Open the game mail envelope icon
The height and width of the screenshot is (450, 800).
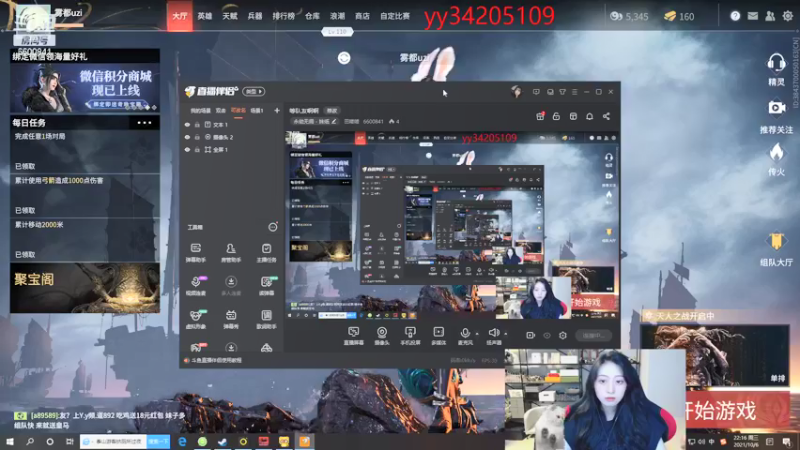753,16
